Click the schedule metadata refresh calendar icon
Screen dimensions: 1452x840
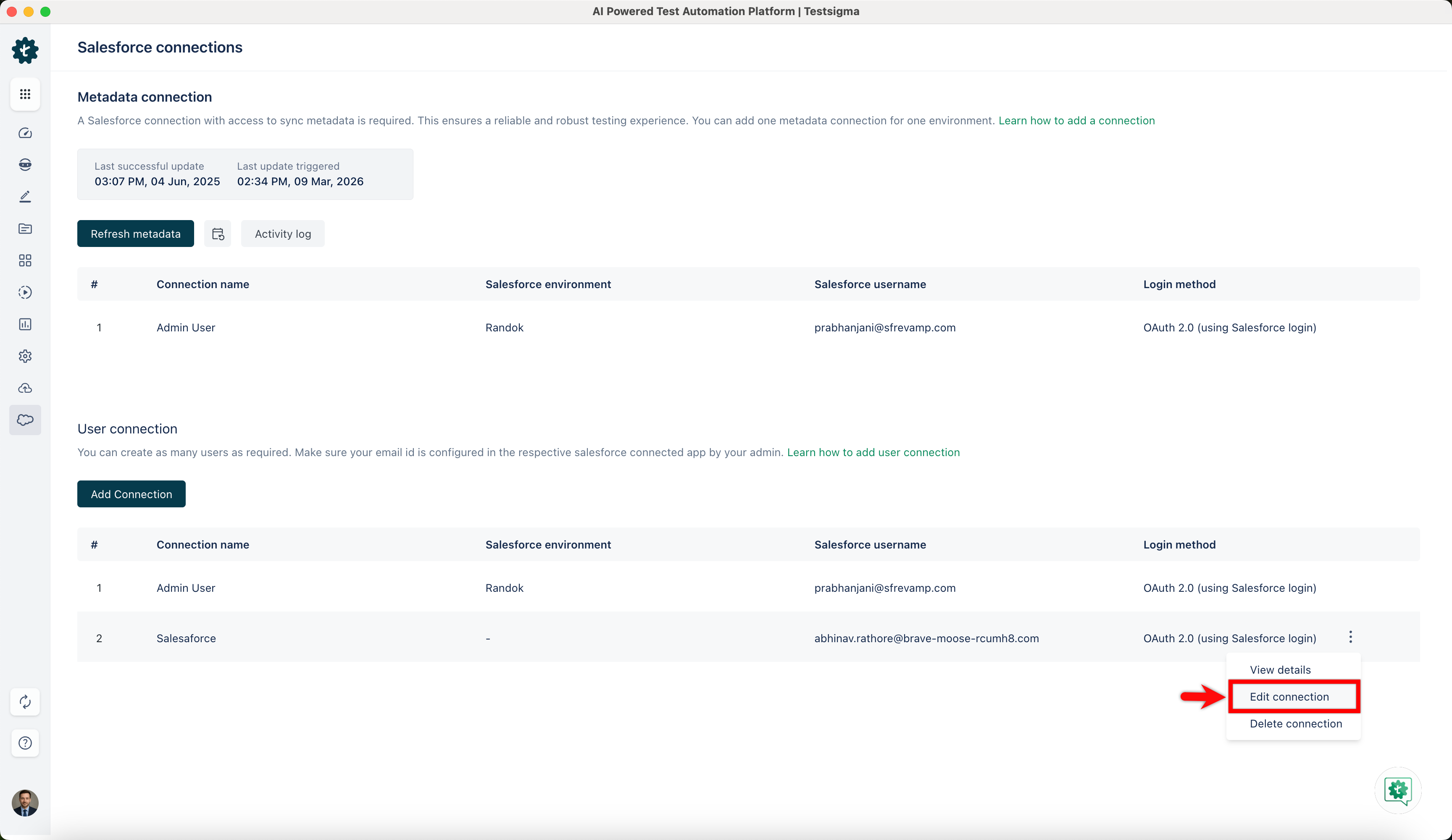coord(217,234)
